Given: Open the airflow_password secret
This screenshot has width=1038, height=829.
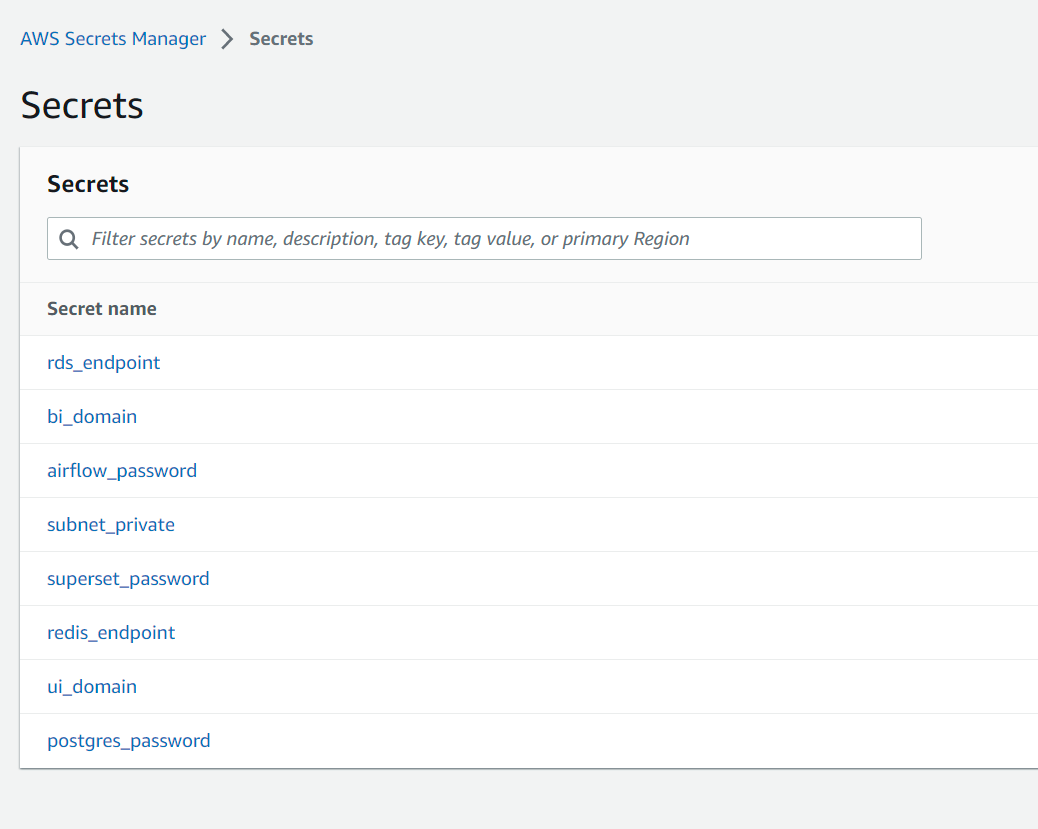Looking at the screenshot, I should tap(122, 471).
